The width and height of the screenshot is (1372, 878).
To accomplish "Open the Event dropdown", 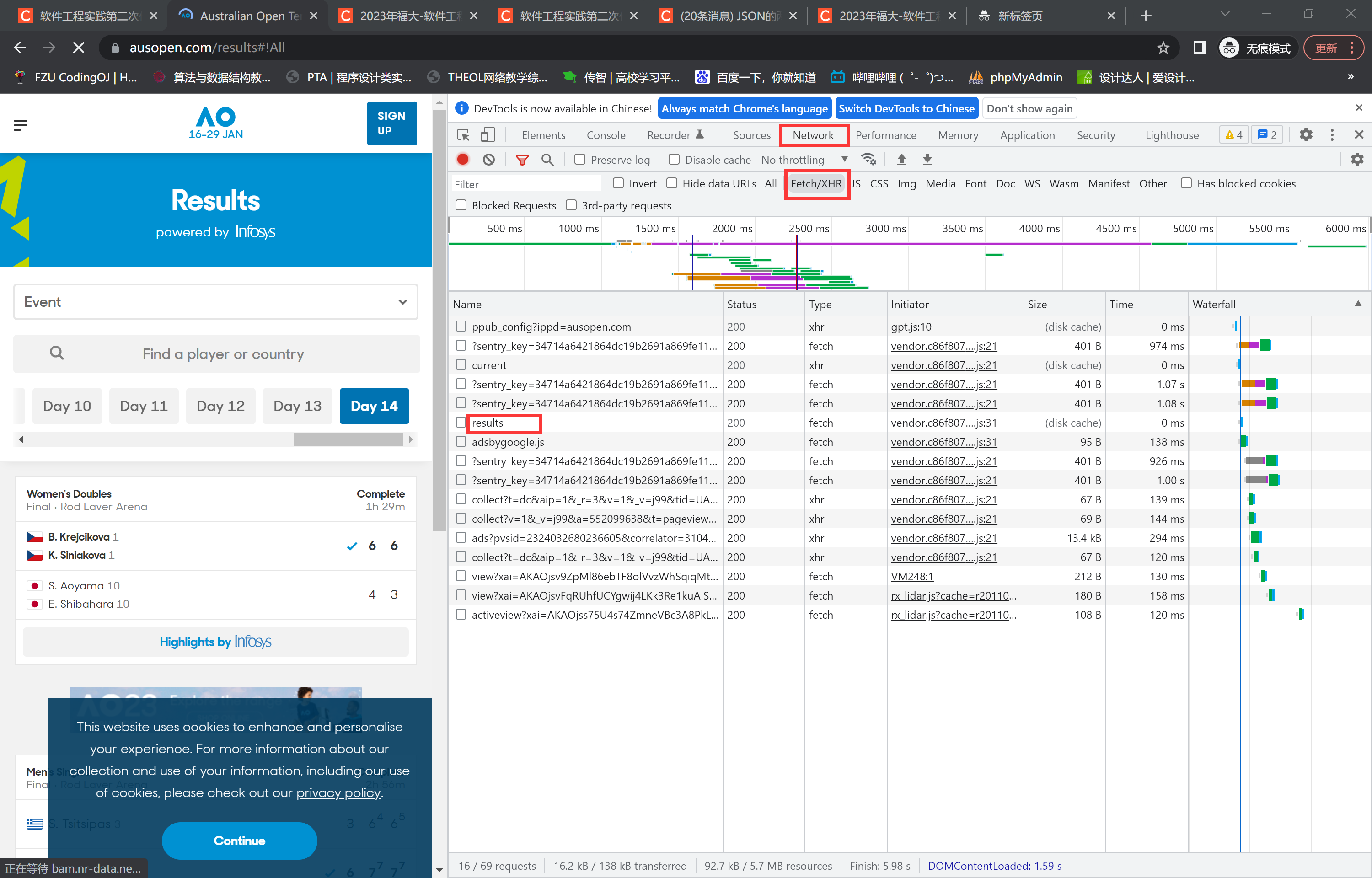I will pyautogui.click(x=215, y=302).
